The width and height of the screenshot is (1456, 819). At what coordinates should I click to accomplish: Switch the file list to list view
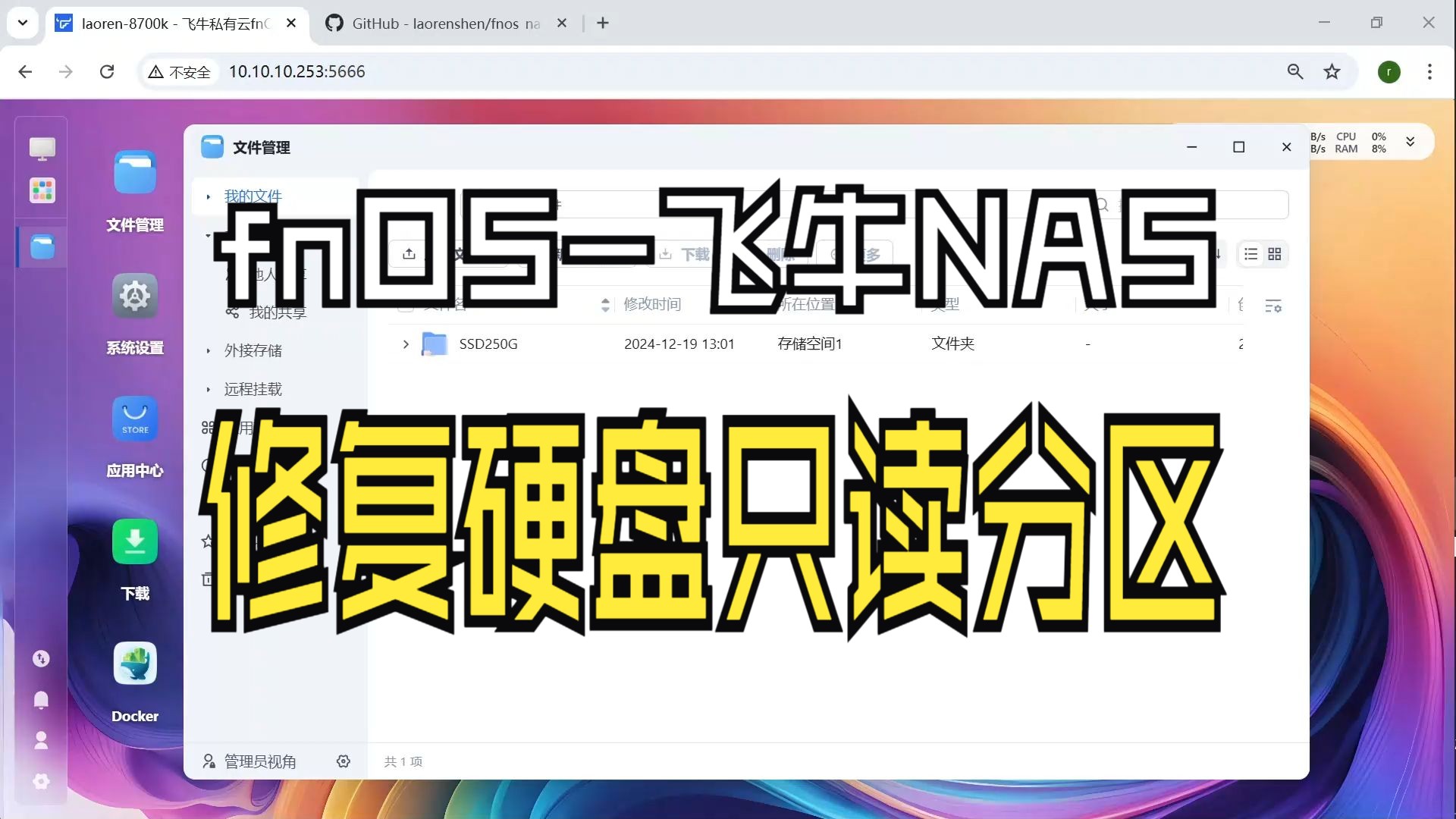(x=1250, y=254)
